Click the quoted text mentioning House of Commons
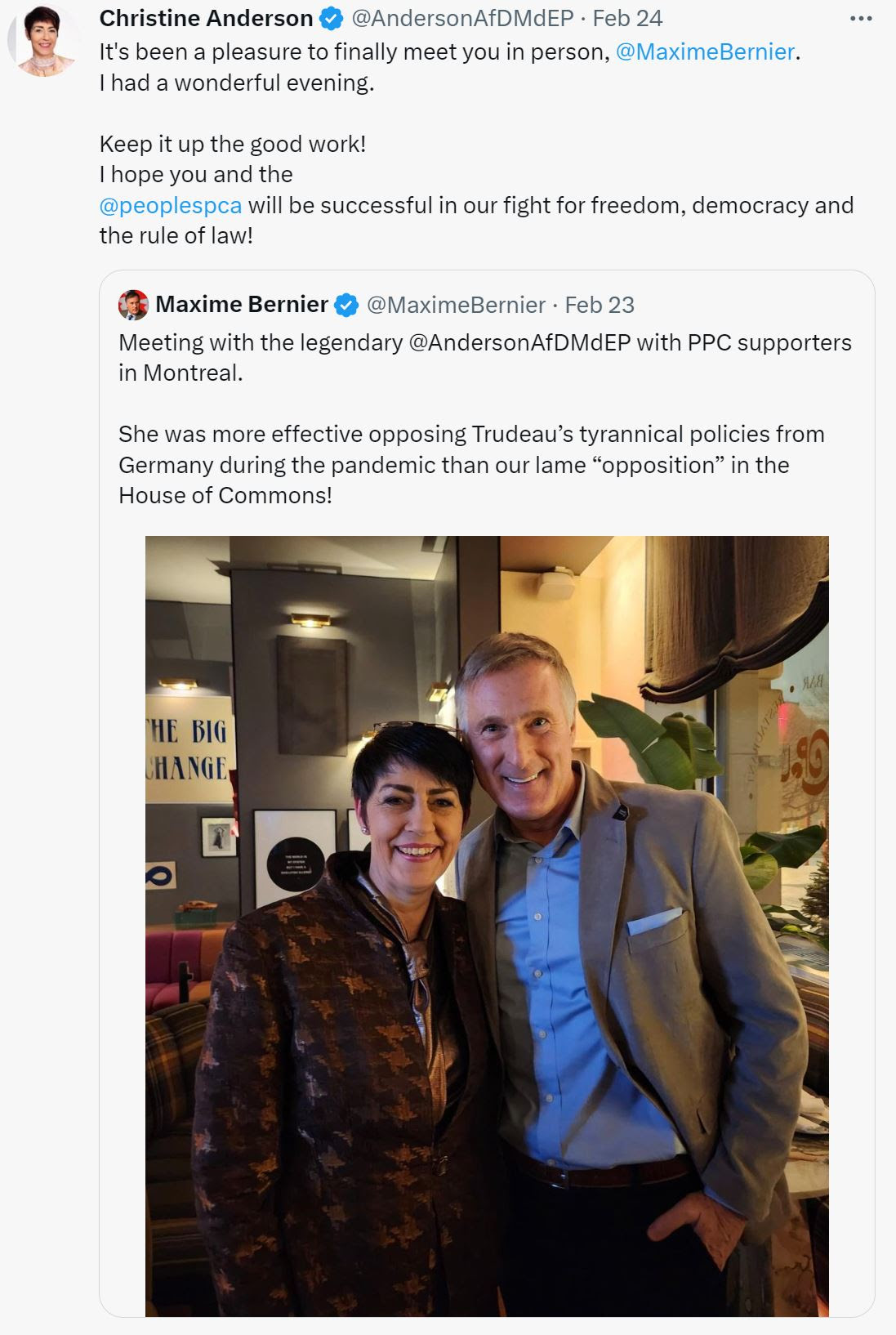Screen dimensions: 896x1335 pyautogui.click(x=471, y=464)
